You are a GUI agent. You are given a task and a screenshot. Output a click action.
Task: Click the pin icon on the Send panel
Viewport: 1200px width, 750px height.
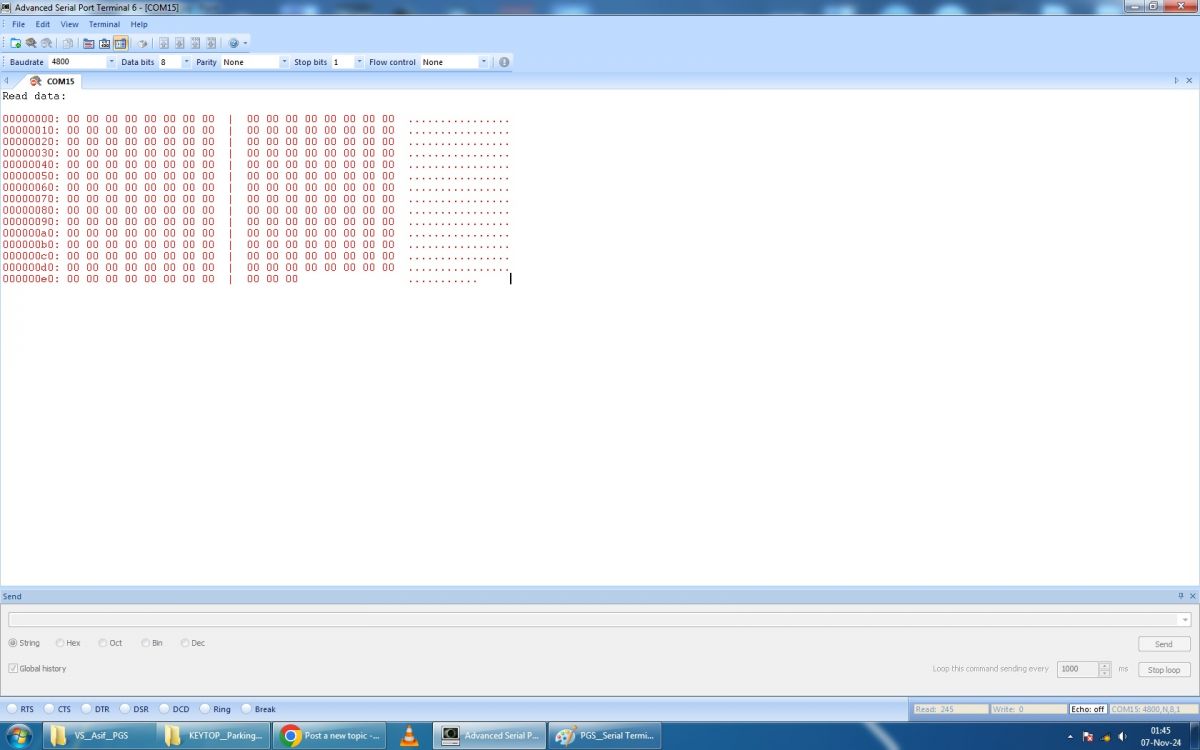[1181, 596]
